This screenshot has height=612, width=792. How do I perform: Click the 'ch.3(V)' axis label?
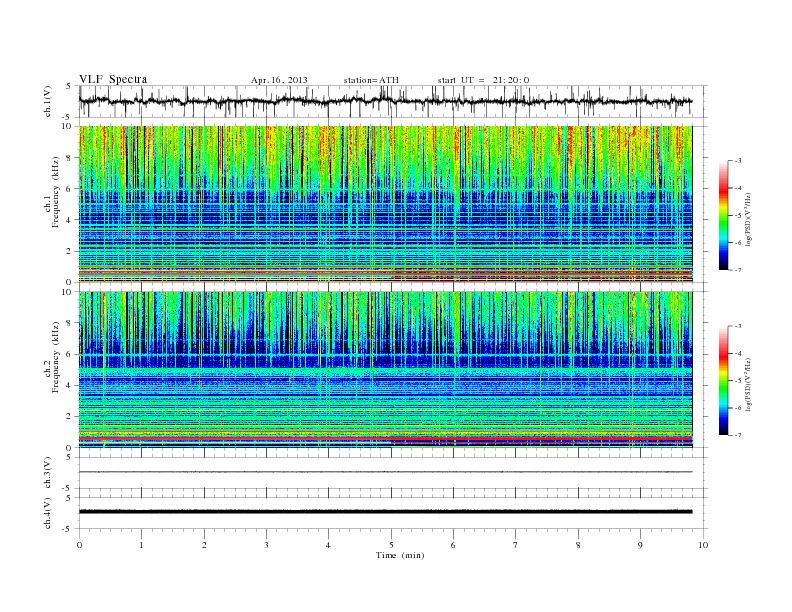point(48,473)
